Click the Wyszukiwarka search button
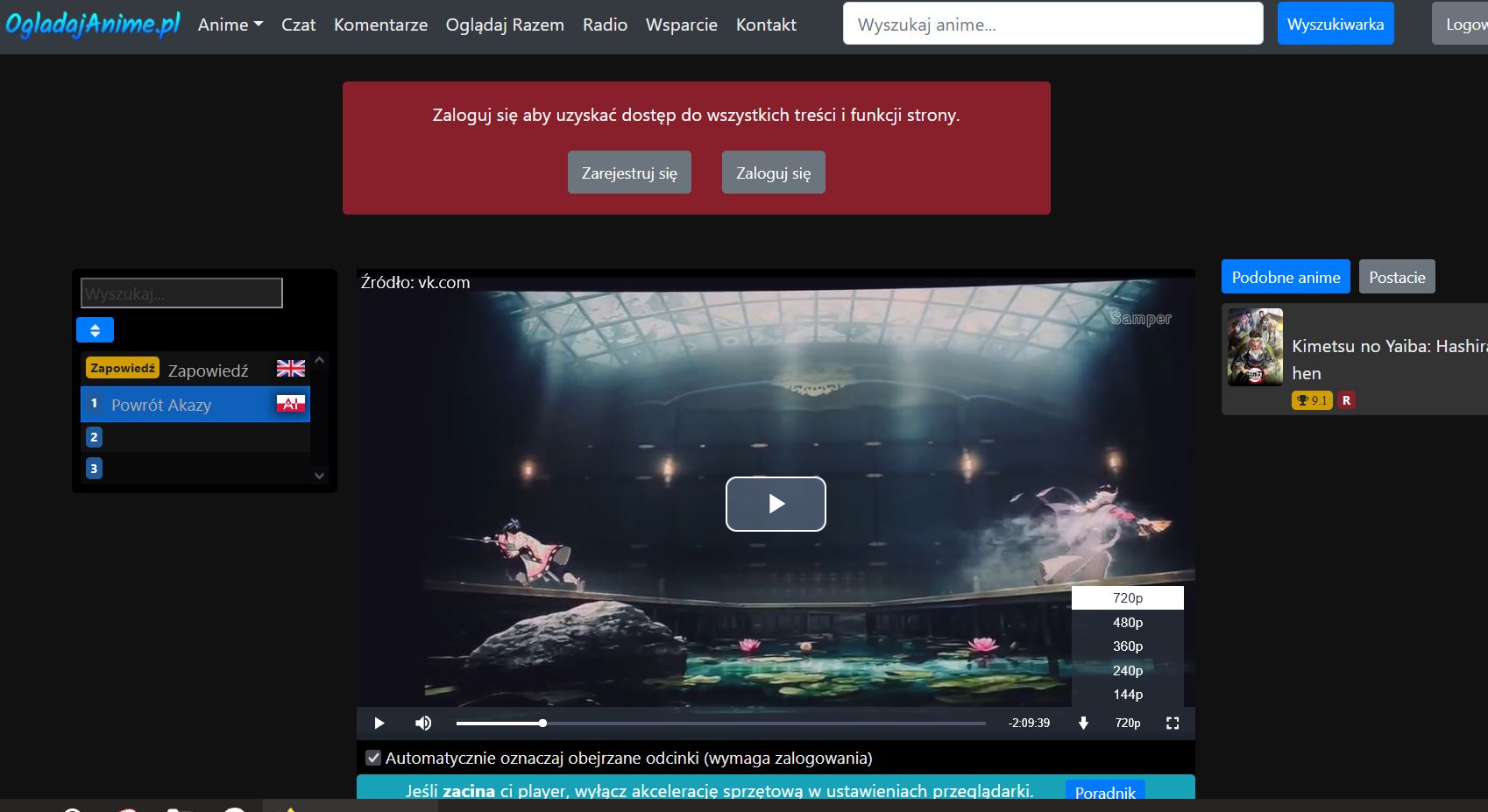The height and width of the screenshot is (812, 1488). click(x=1335, y=24)
